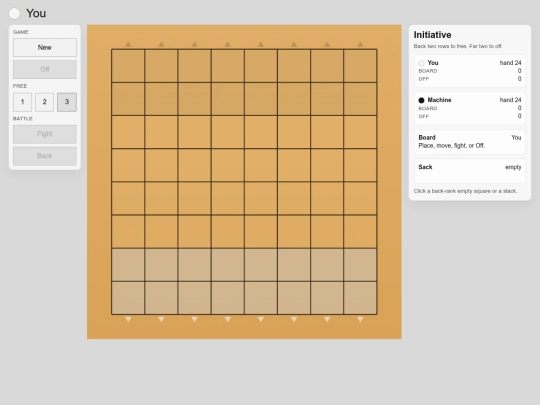Click the Initiative heading
Screen dimensions: 540x405
[433, 35]
